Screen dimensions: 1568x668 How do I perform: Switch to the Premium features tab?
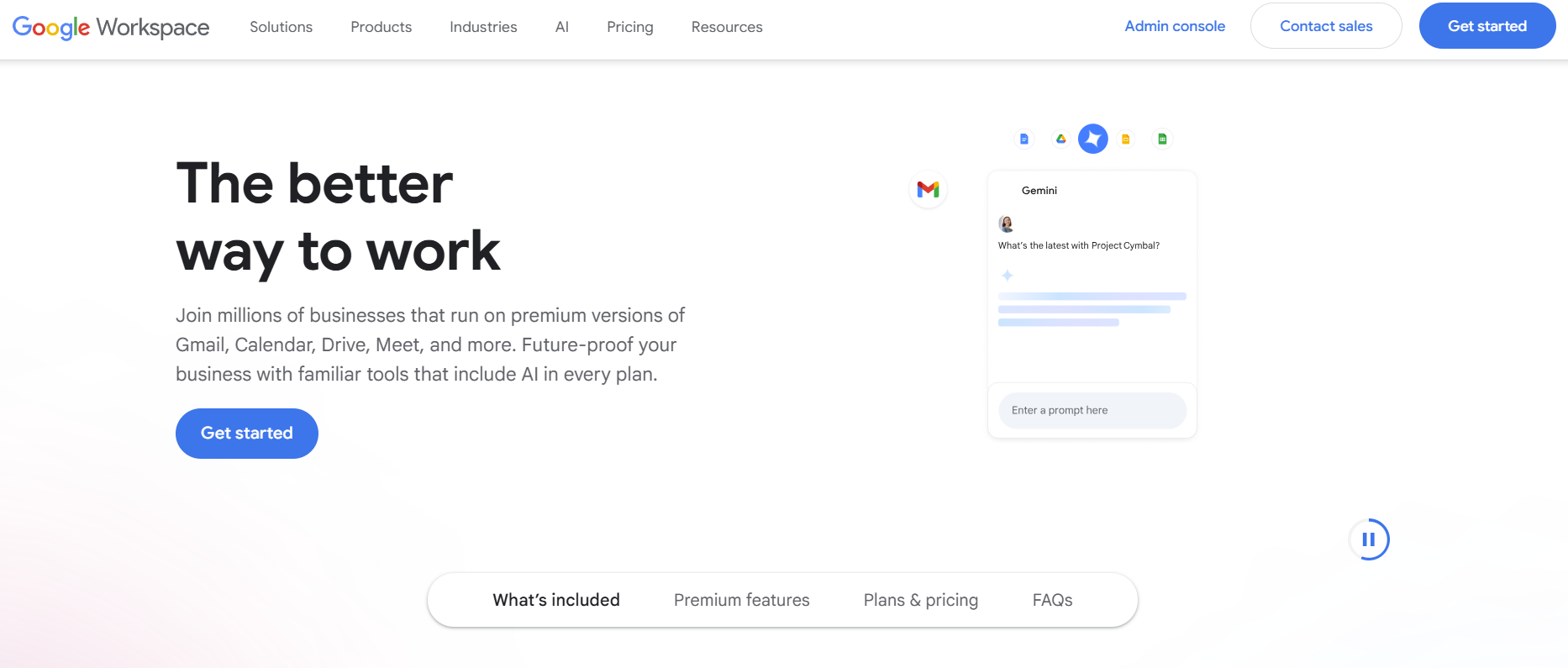(x=742, y=600)
